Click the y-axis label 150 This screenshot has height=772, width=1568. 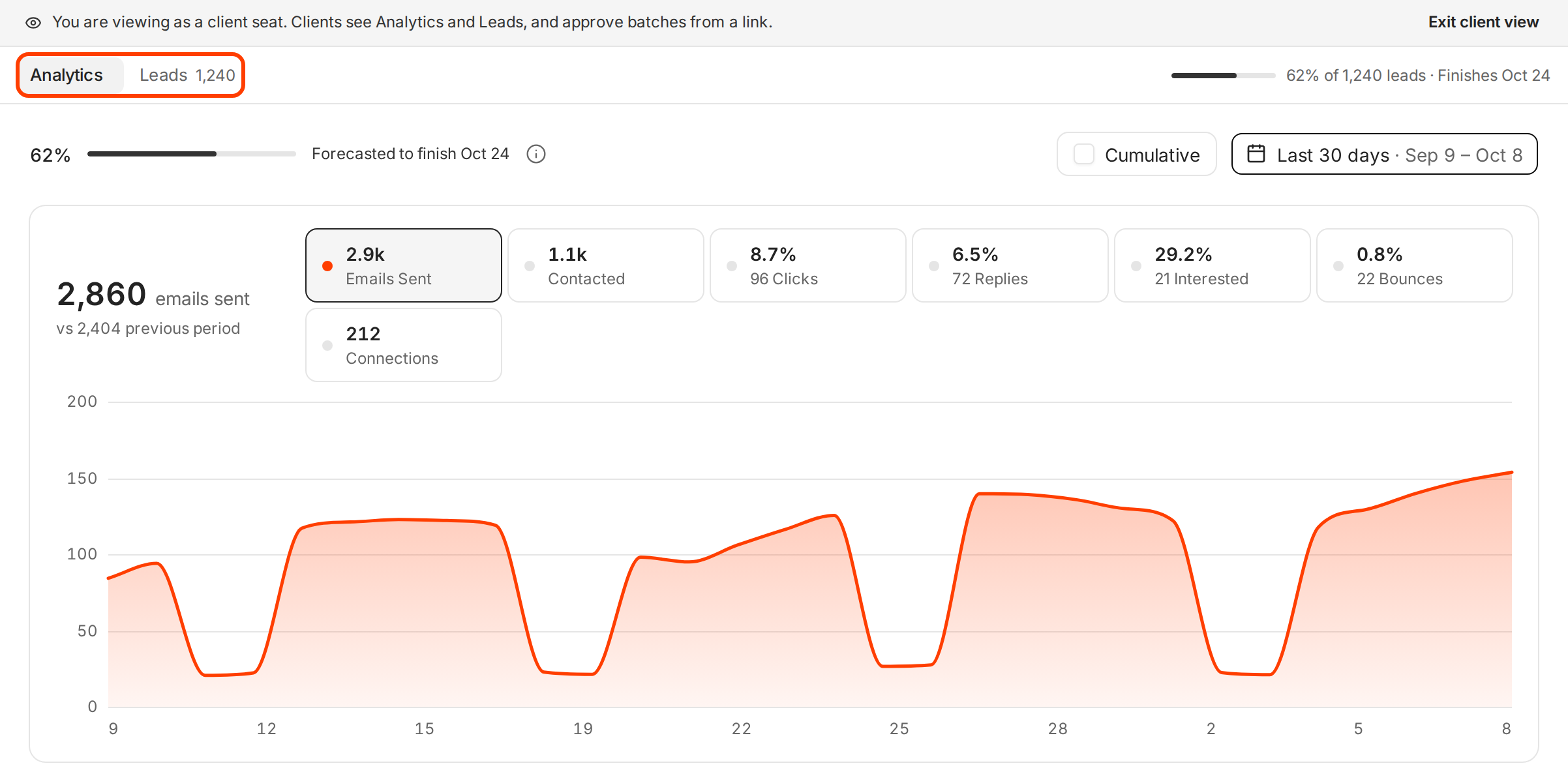point(82,479)
